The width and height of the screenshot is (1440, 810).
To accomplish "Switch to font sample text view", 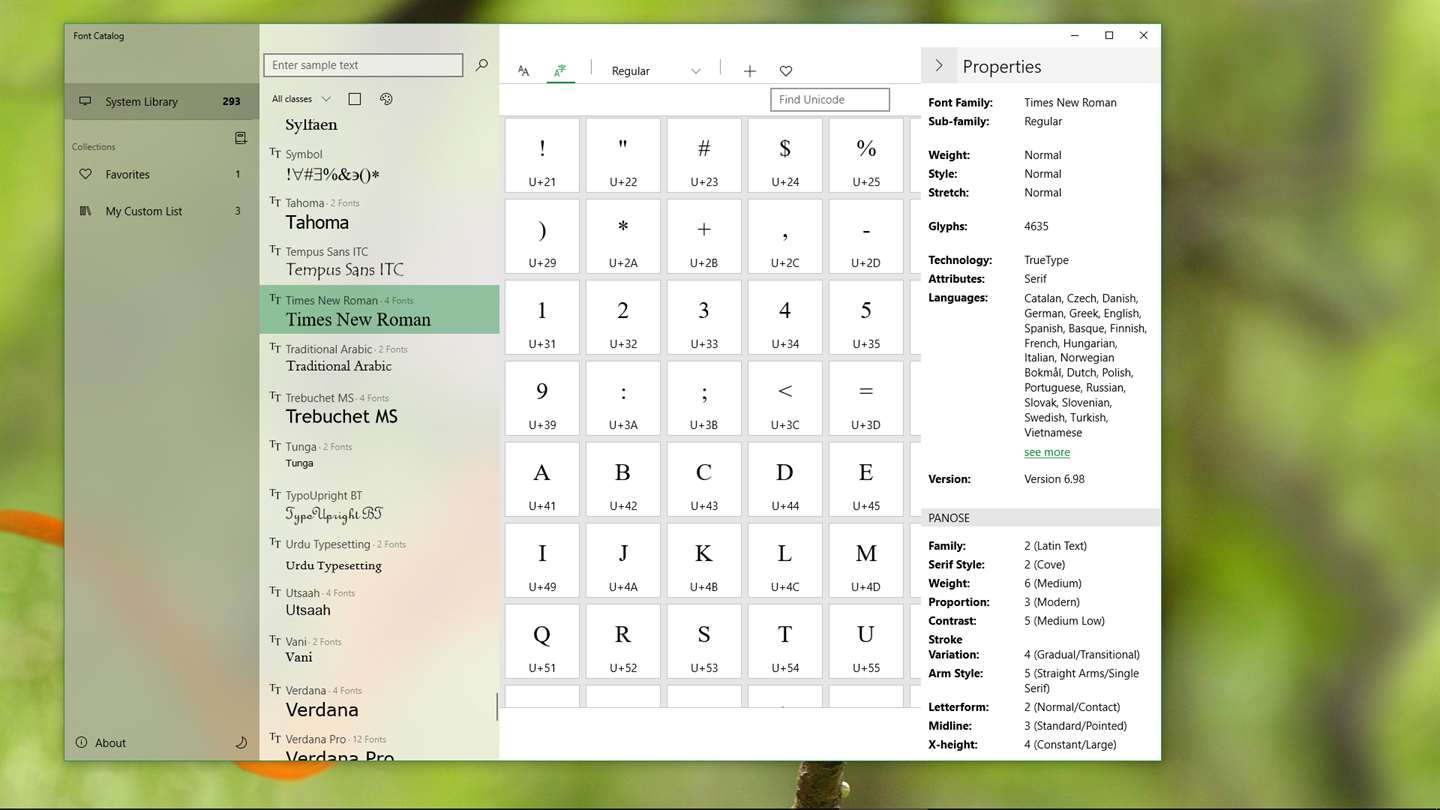I will [x=523, y=71].
